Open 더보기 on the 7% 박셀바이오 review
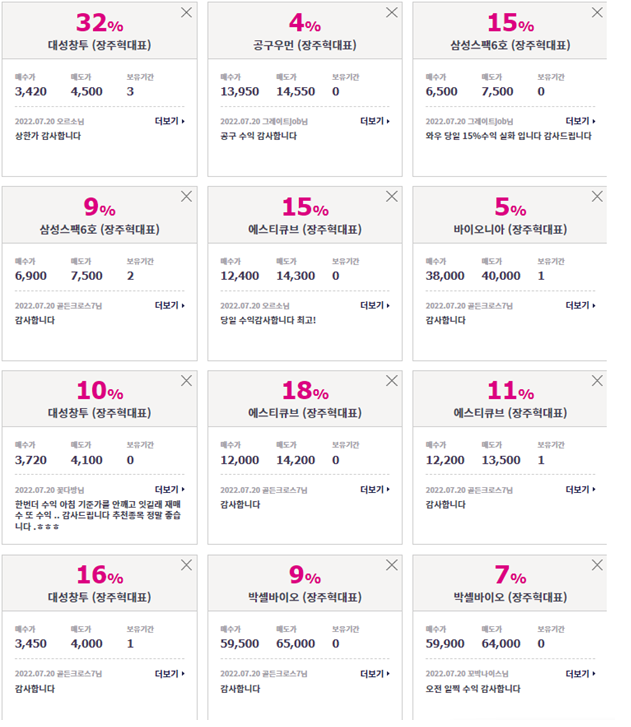The height and width of the screenshot is (727, 631). tap(580, 673)
